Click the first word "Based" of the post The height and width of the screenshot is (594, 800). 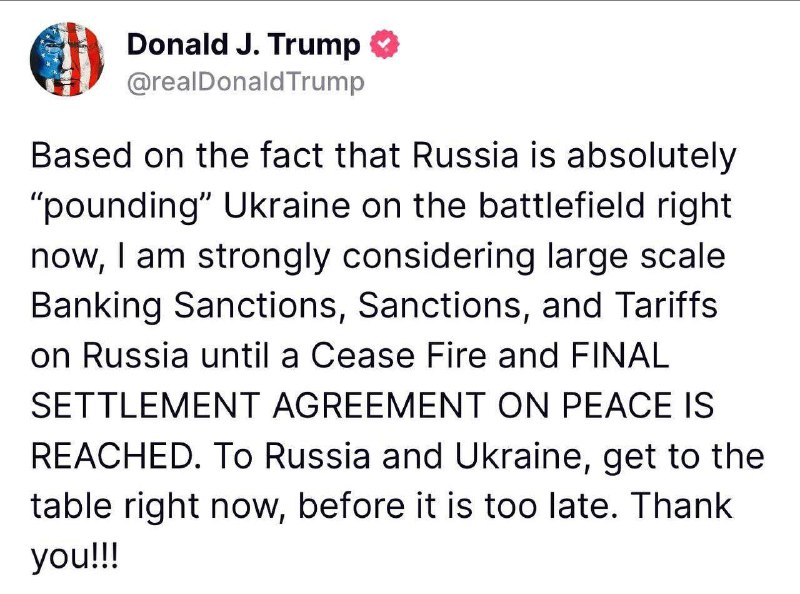(82, 156)
